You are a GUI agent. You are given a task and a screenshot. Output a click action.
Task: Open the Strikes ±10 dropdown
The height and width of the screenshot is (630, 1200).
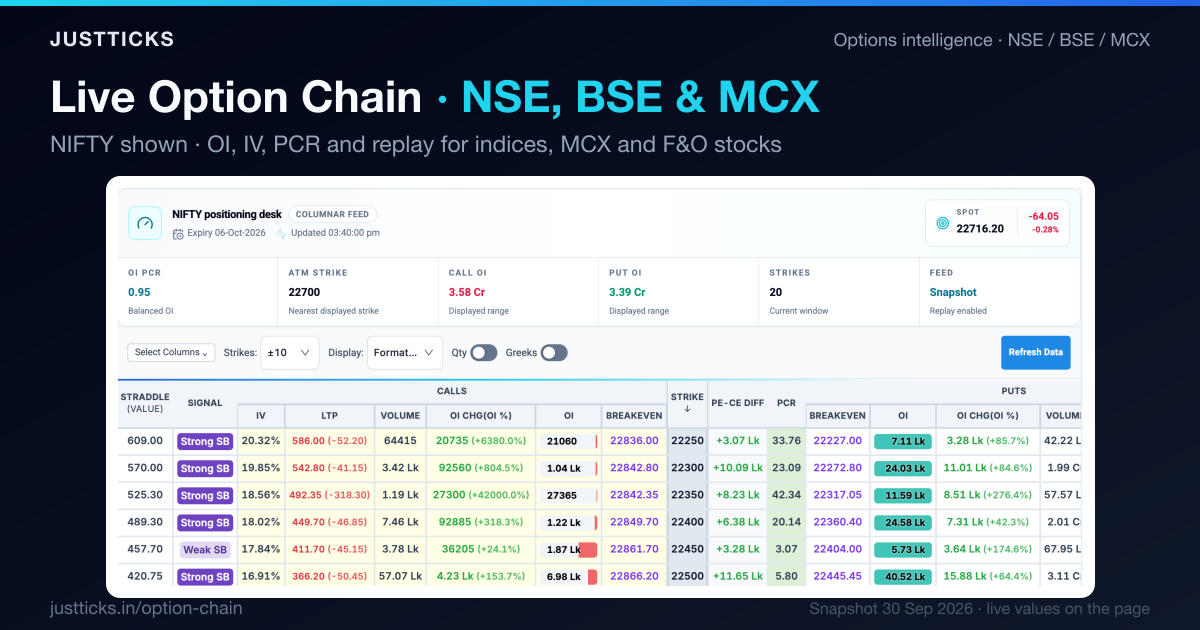tap(290, 352)
